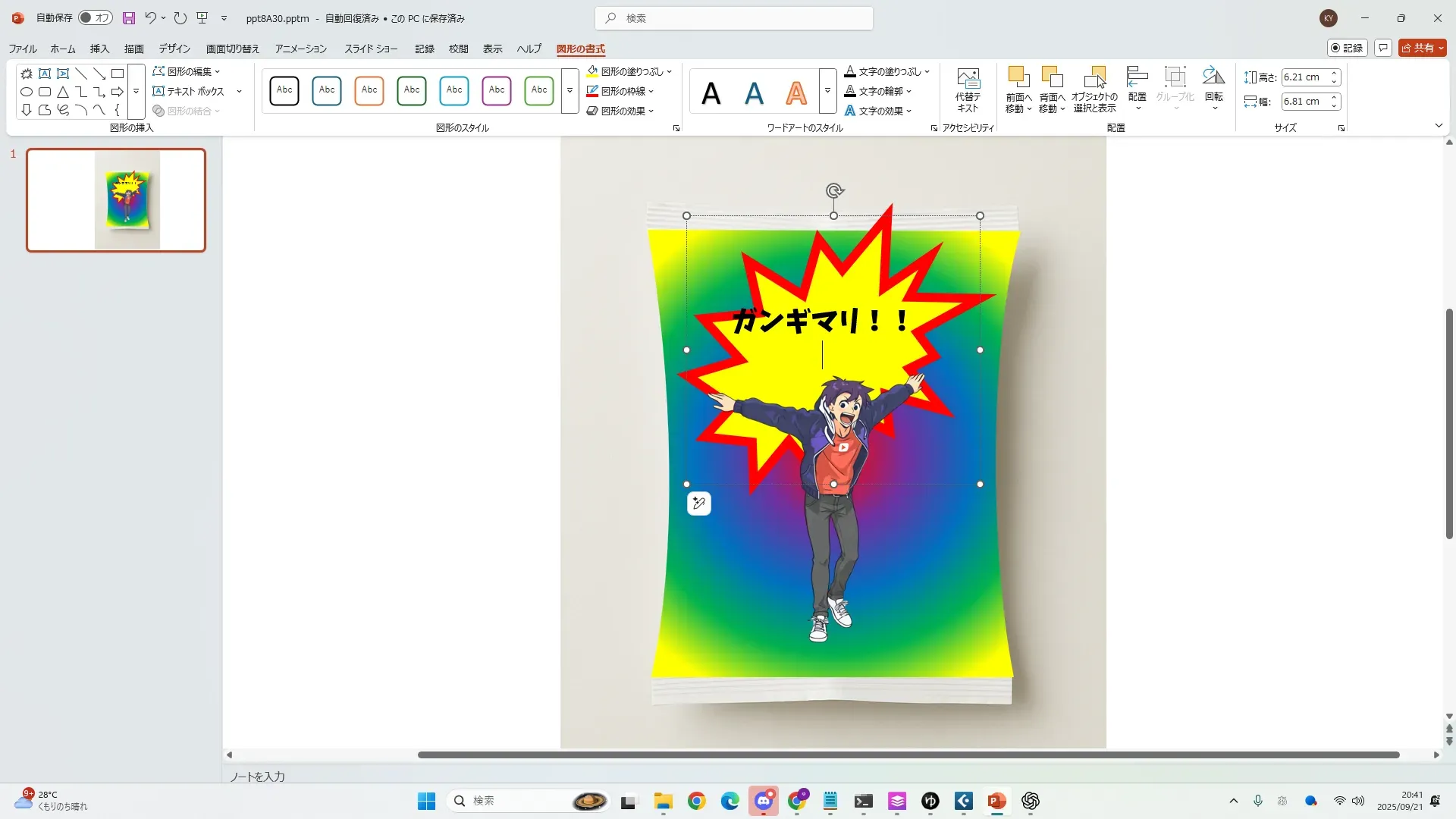
Task: Click the Save icon in title bar
Action: click(129, 18)
